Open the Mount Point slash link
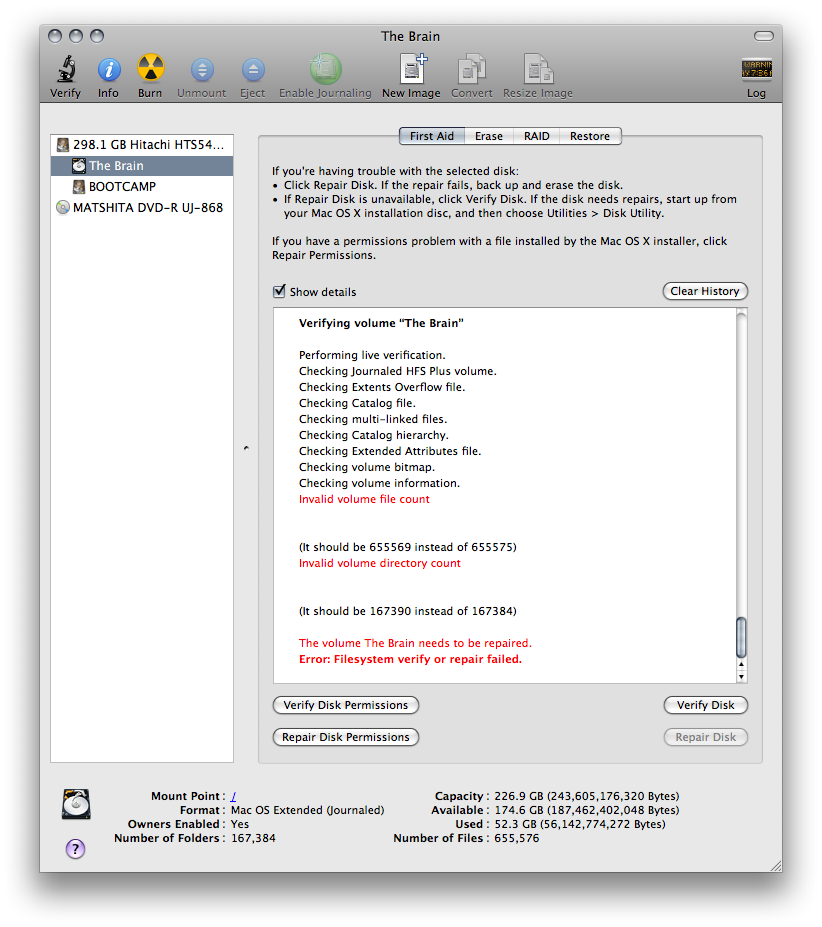The image size is (822, 927). tap(233, 796)
